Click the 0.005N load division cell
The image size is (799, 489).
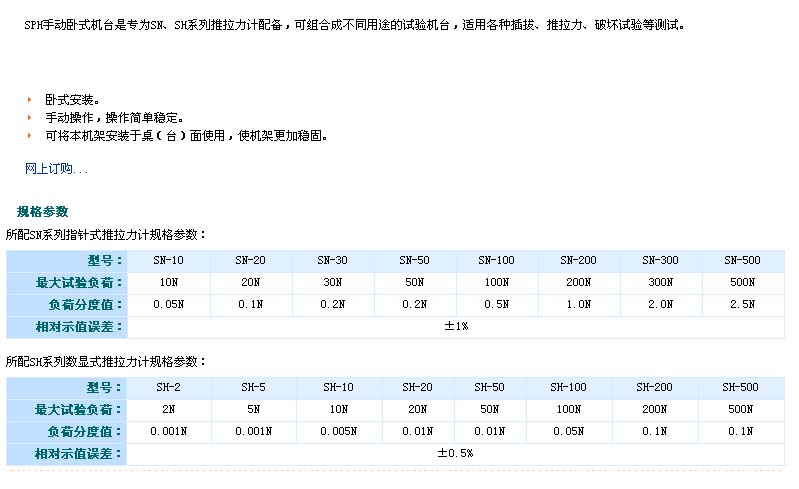pos(338,431)
